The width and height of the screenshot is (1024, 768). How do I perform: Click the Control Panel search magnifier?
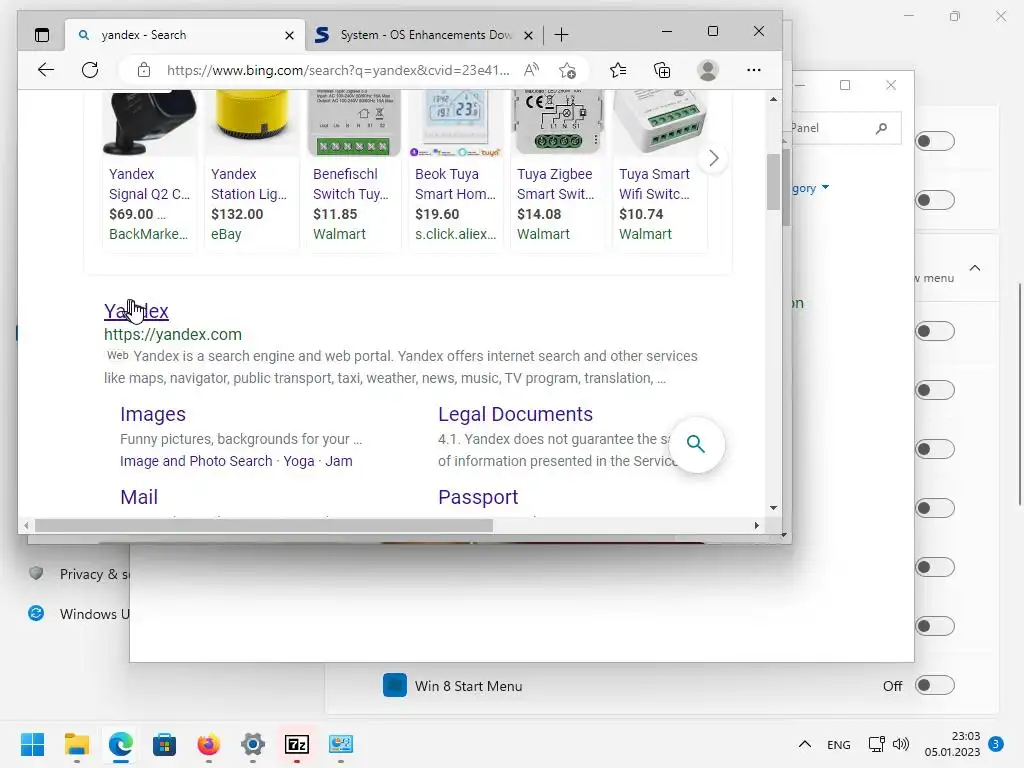882,128
